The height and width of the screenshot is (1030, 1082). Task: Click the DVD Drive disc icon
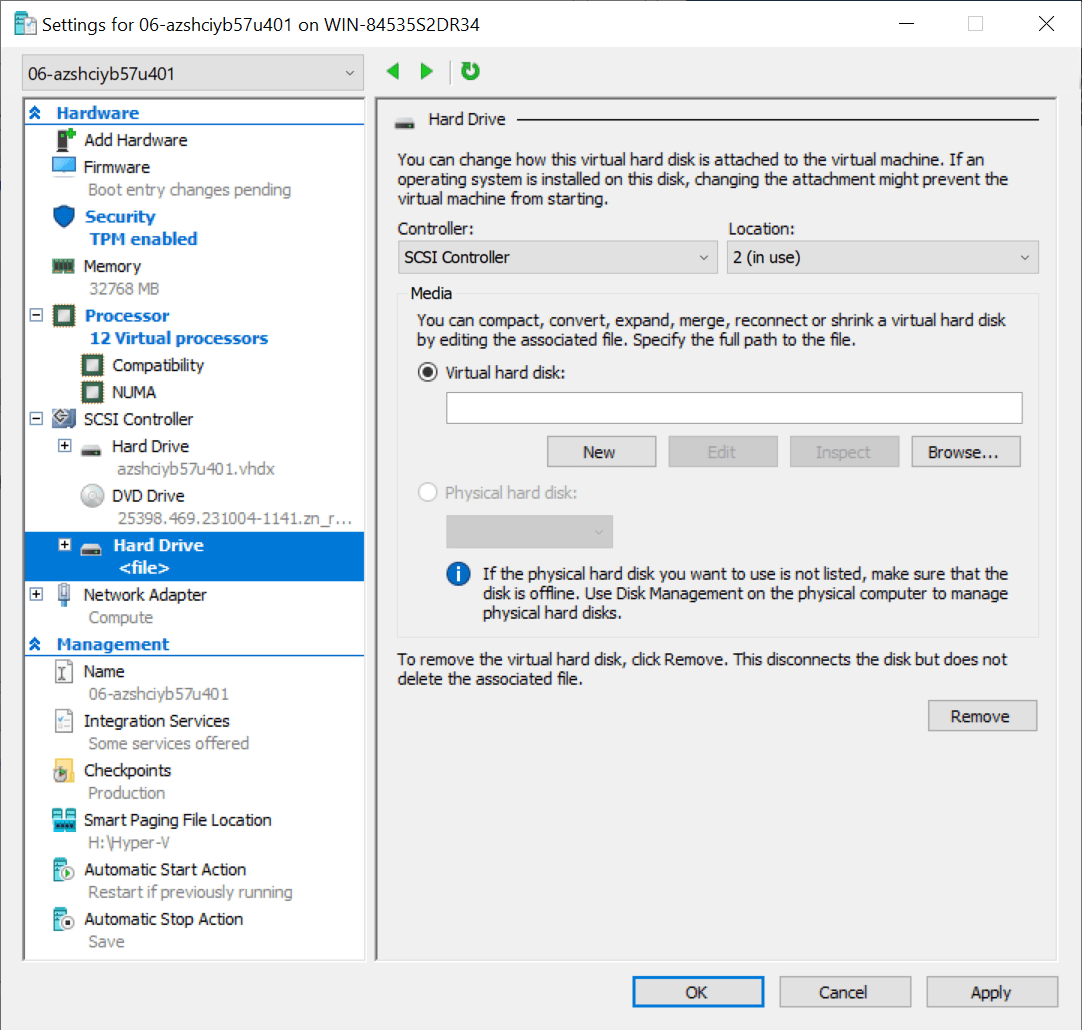point(92,496)
